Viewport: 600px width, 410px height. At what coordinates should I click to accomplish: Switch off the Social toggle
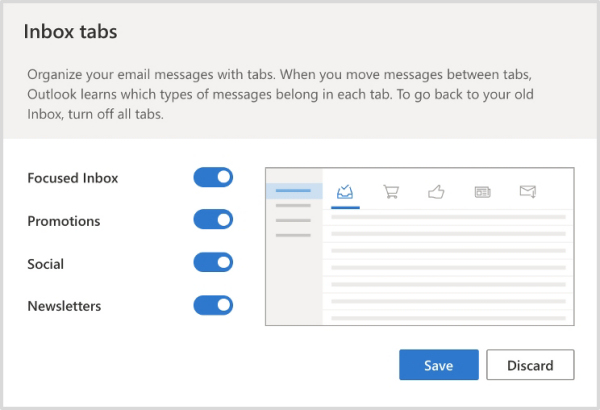pos(213,262)
